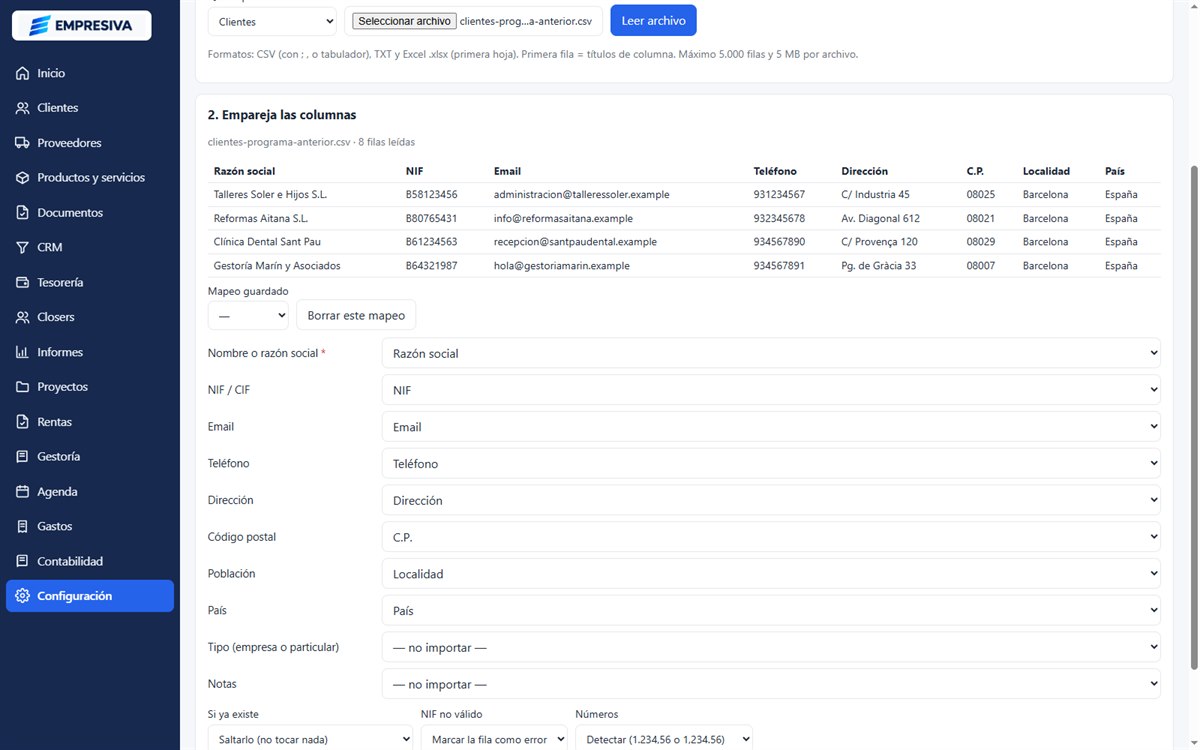Click the Seleccionar archivo button
The width and height of the screenshot is (1200, 750).
pos(404,21)
